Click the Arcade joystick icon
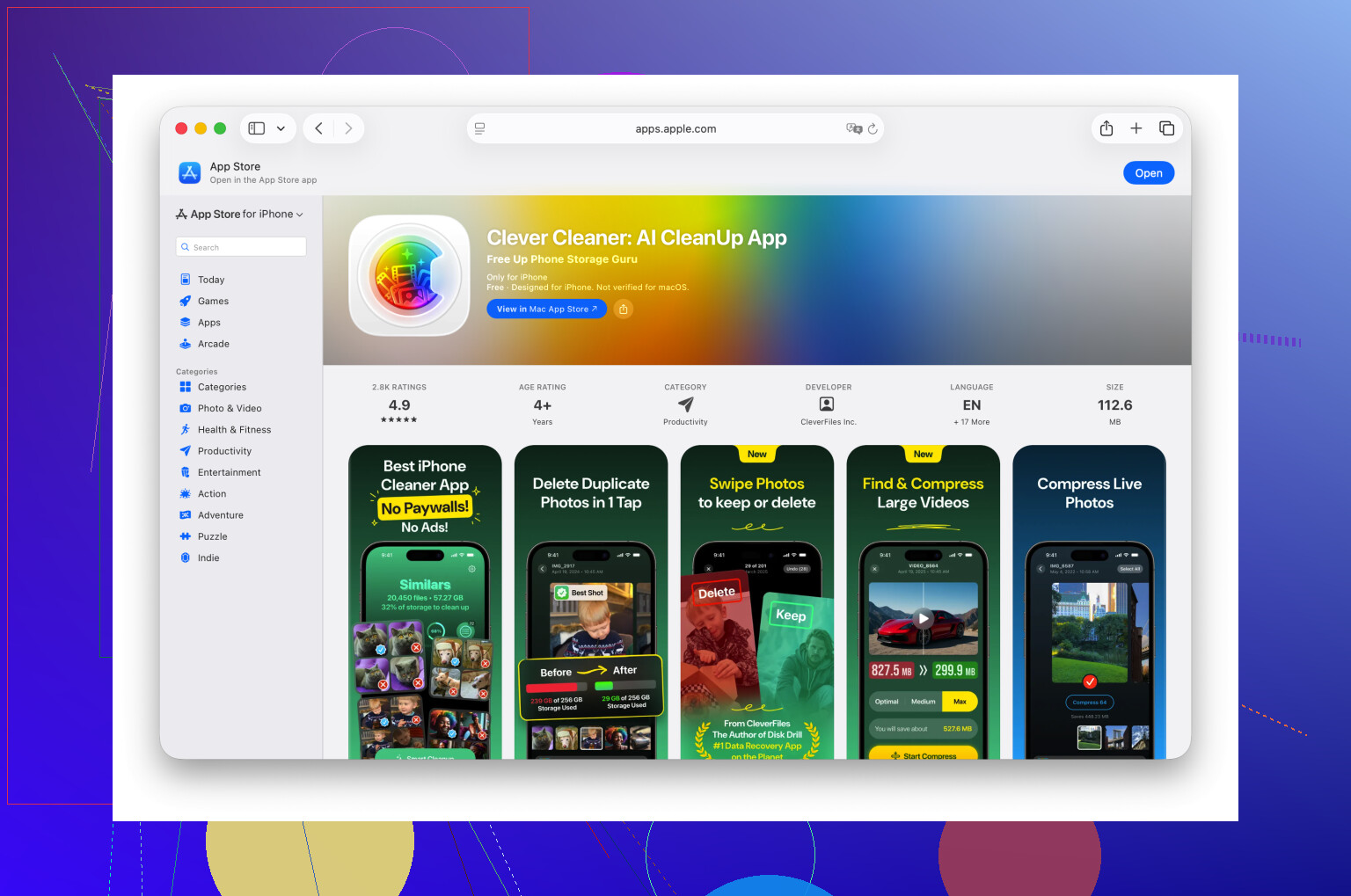The width and height of the screenshot is (1351, 896). click(x=186, y=344)
